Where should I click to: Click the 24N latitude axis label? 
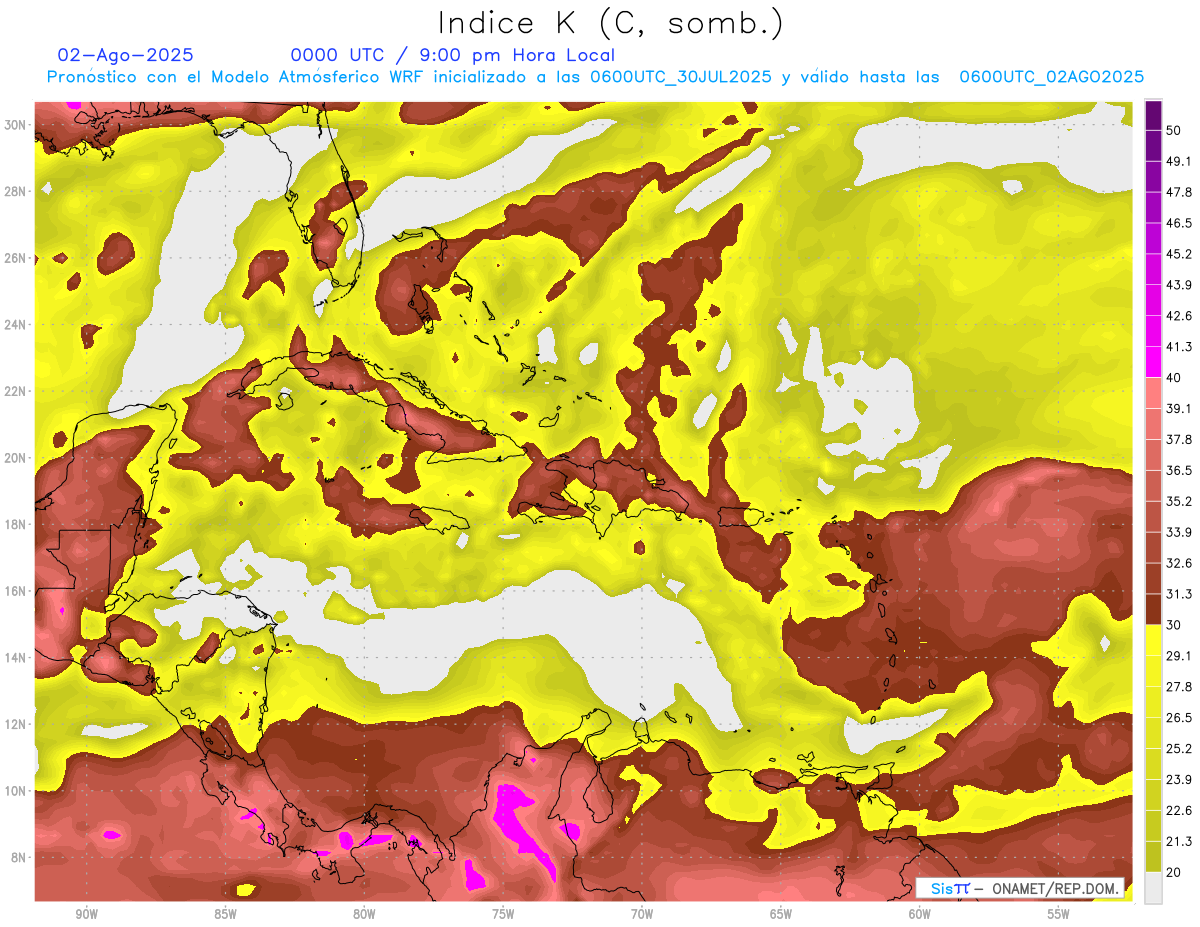pyautogui.click(x=15, y=325)
